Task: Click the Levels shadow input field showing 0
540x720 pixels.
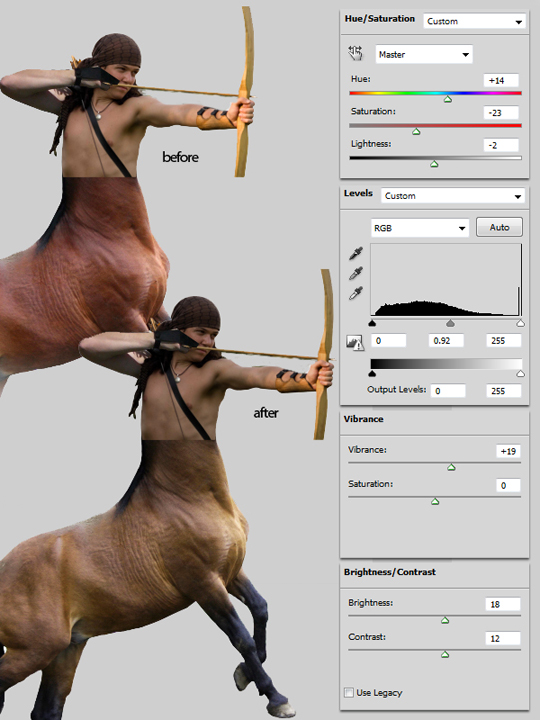Action: [389, 341]
